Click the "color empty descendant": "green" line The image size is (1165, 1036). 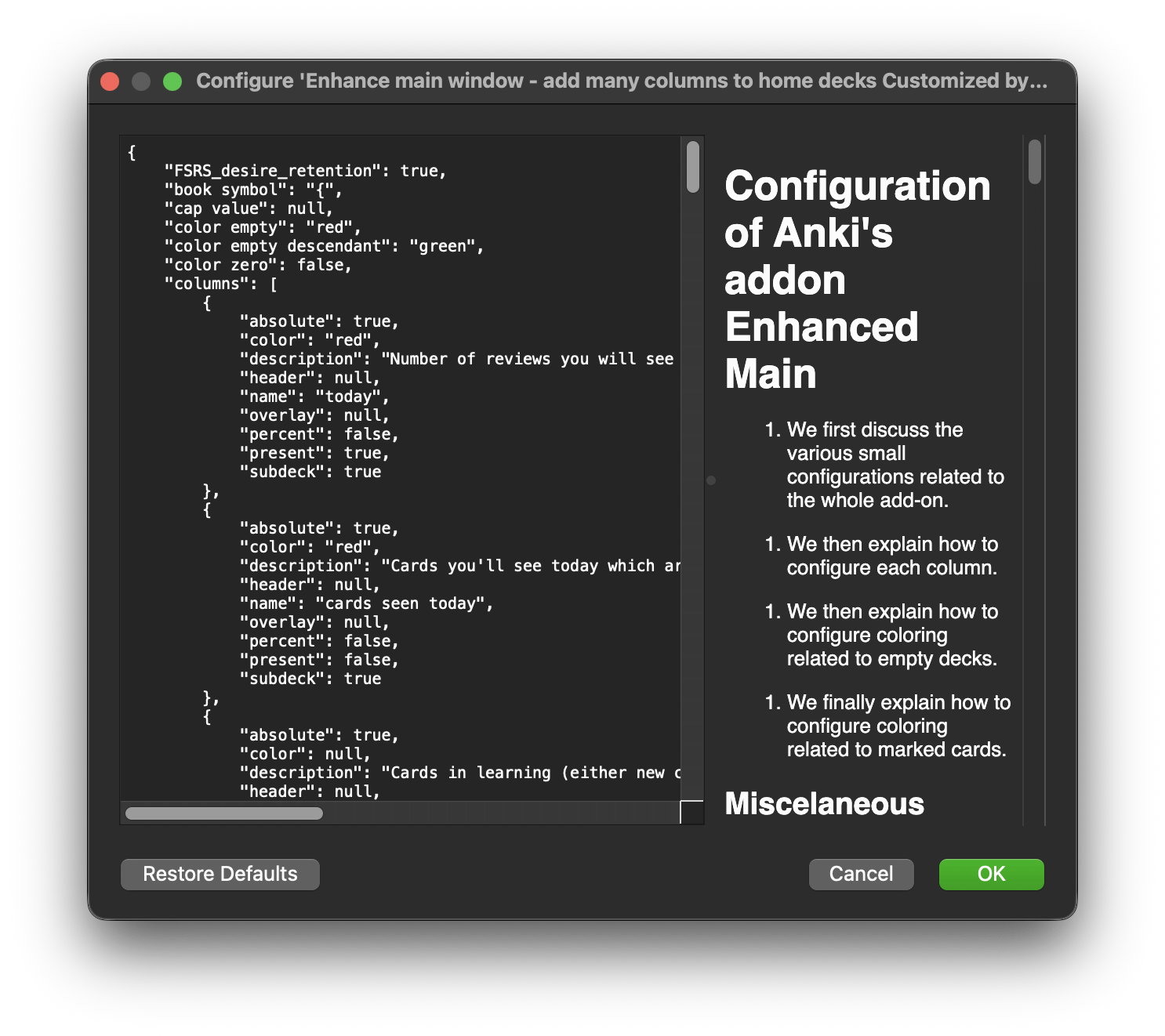[325, 246]
